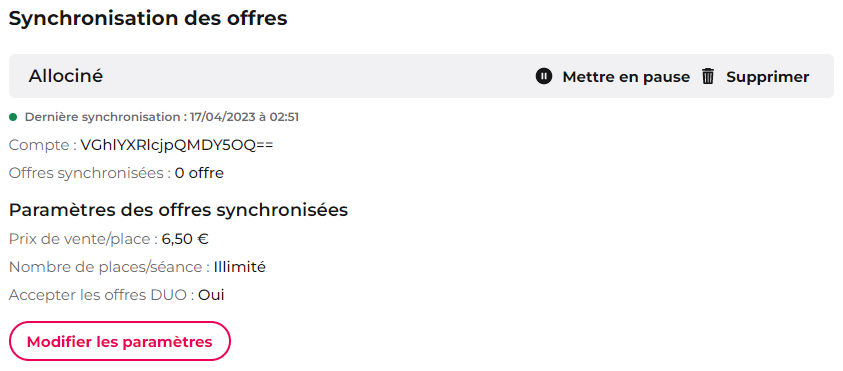Click the Synchronisation des offres heading
Viewport: 843px width, 371px height.
tap(148, 18)
